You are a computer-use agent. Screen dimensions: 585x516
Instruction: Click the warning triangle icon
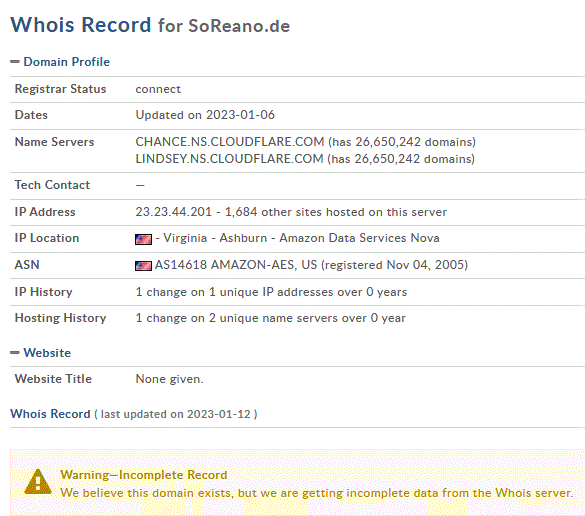38,482
